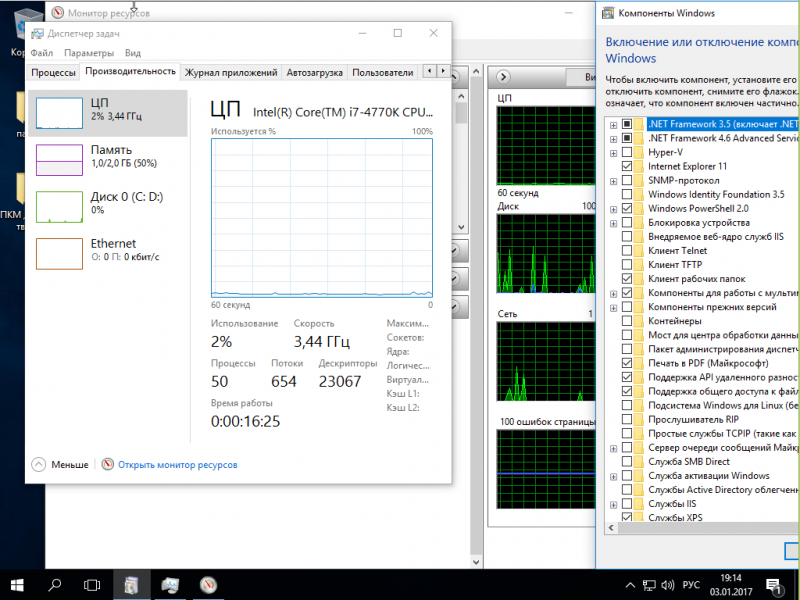Viewport: 800px width, 600px height.
Task: Click the folder icon beside Клиент TFTP
Action: tap(639, 264)
